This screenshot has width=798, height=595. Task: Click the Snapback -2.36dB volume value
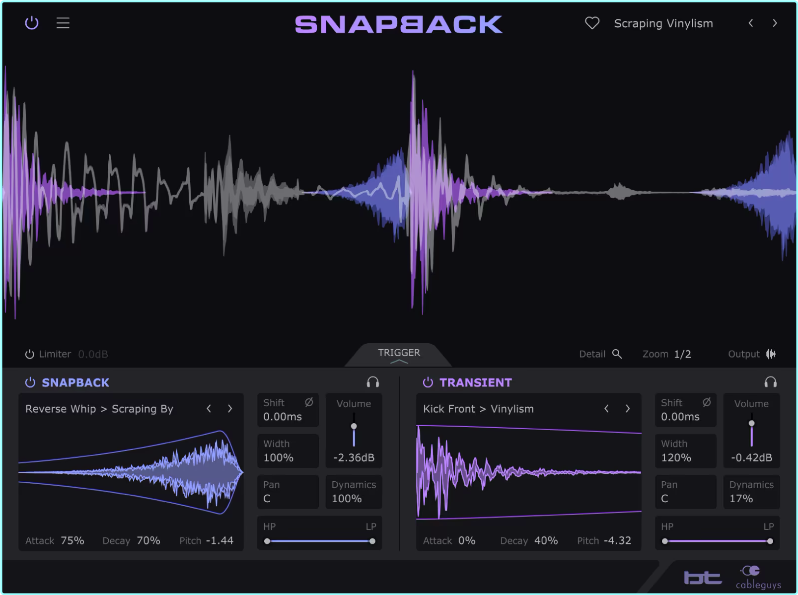click(x=354, y=458)
